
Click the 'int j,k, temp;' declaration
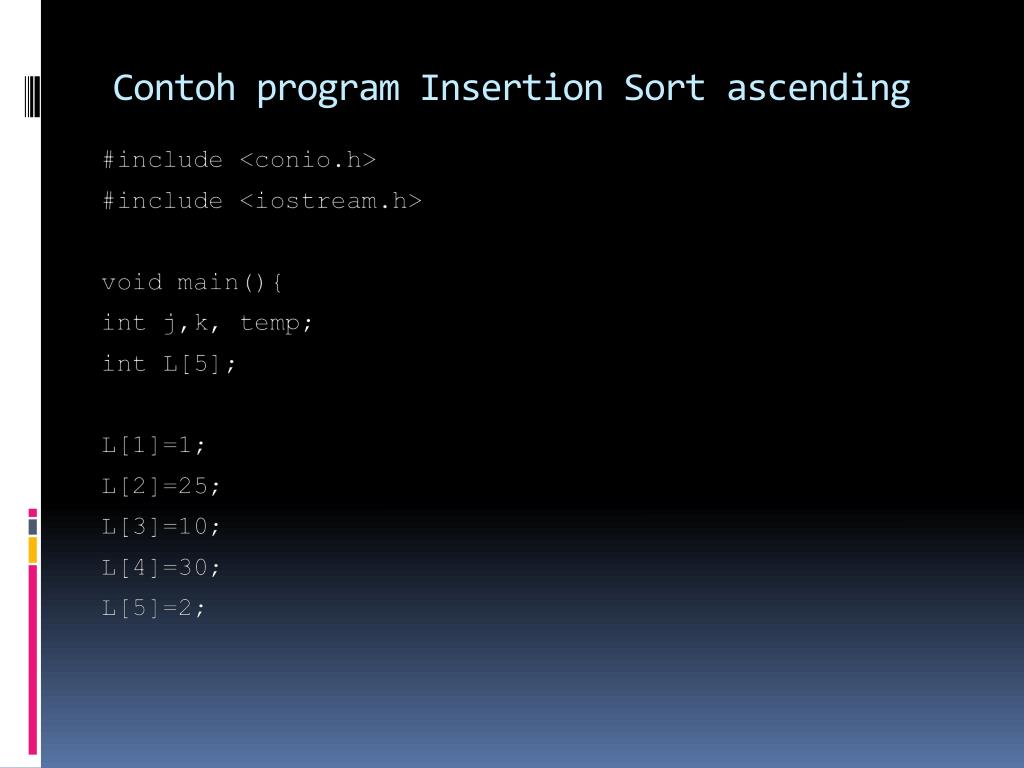click(x=207, y=323)
